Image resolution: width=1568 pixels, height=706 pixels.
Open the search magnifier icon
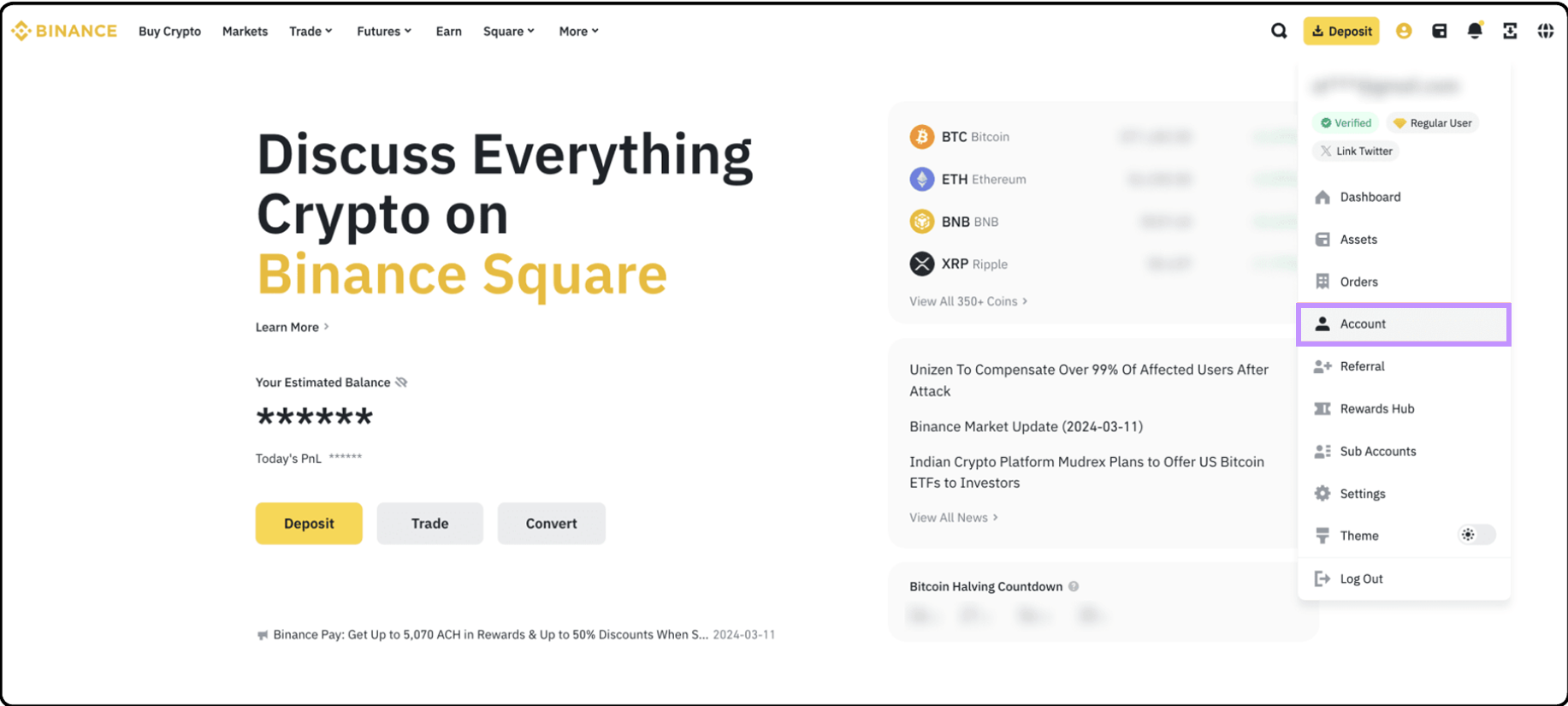(1279, 31)
